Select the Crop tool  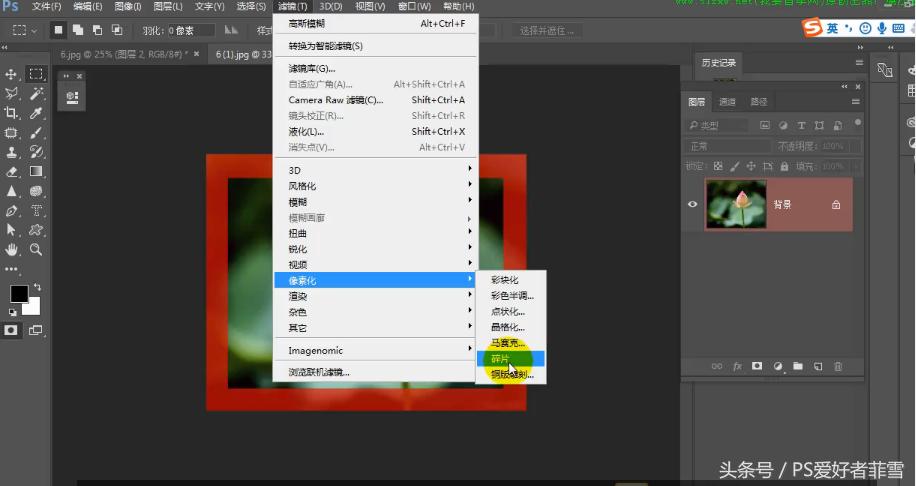pyautogui.click(x=11, y=113)
